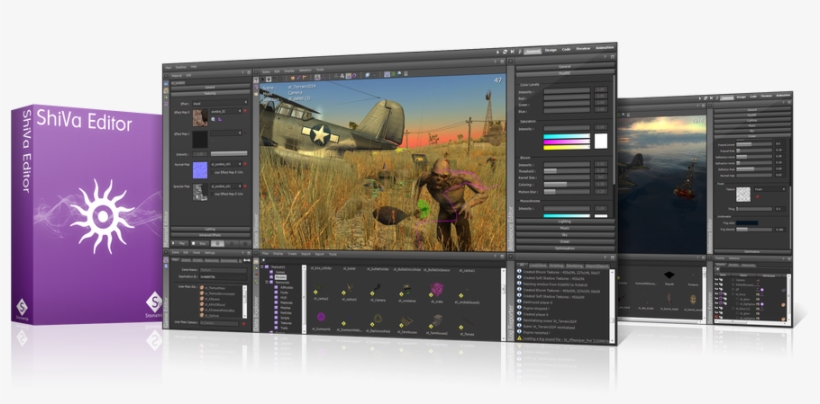Pick the Fog color swatch in second window

point(746,223)
